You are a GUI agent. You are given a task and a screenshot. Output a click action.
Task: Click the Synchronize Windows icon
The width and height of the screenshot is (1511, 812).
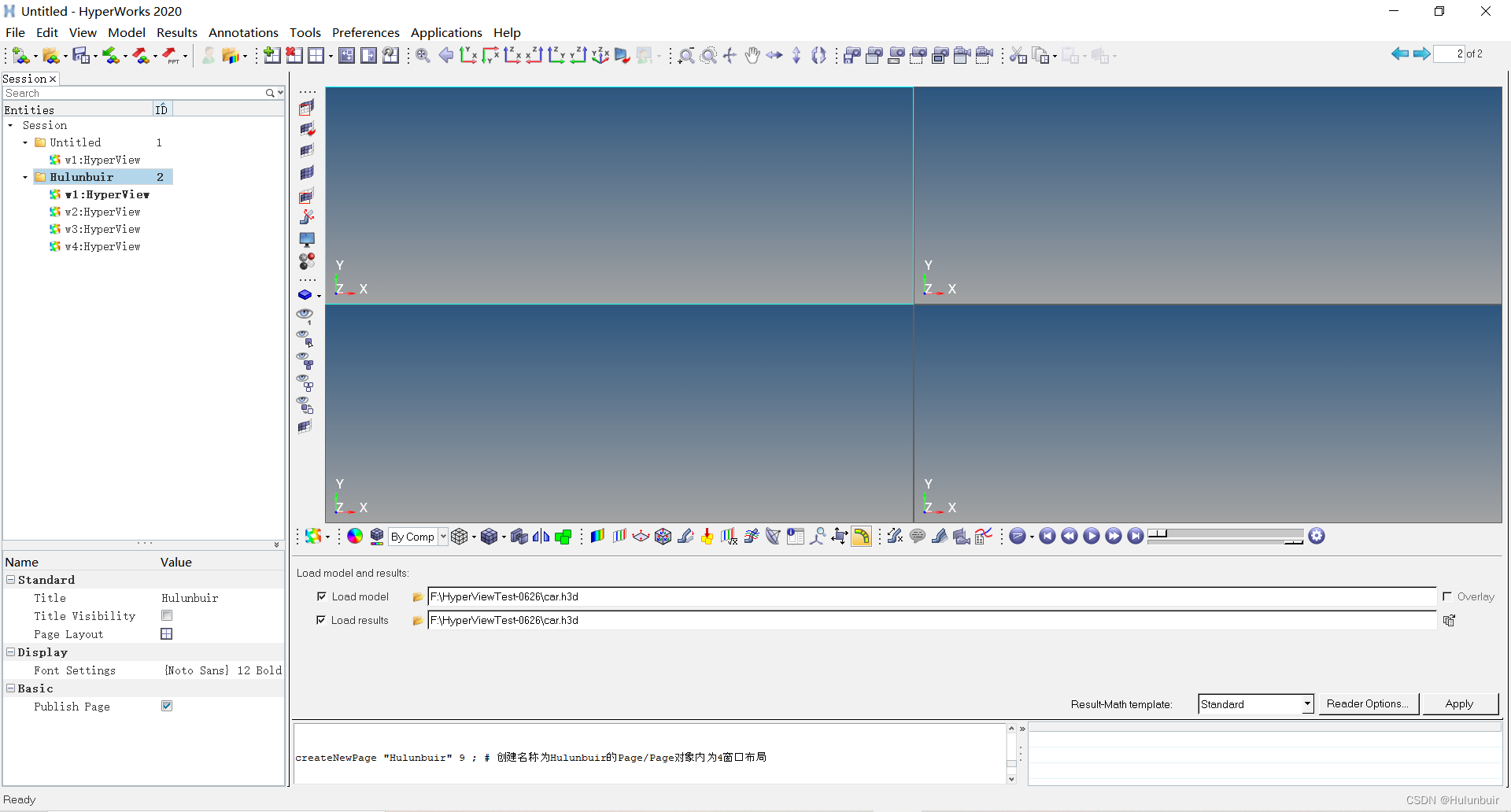390,55
